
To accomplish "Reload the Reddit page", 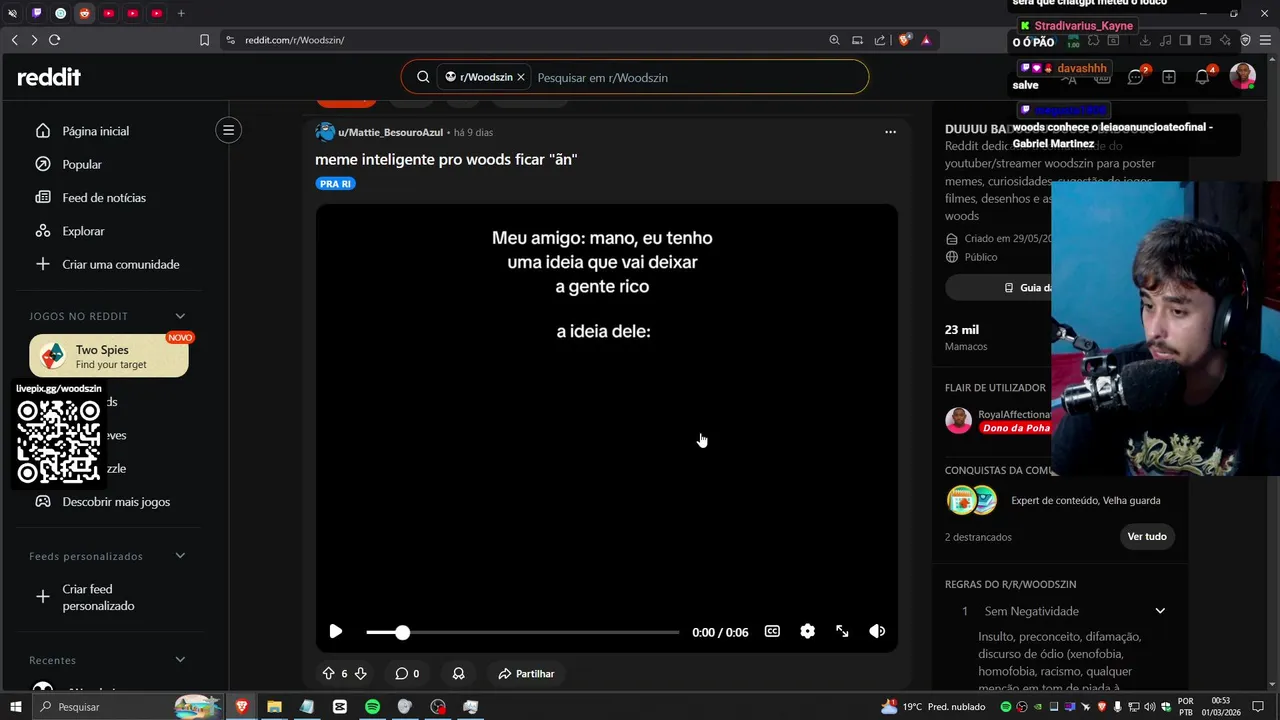I will [x=54, y=40].
